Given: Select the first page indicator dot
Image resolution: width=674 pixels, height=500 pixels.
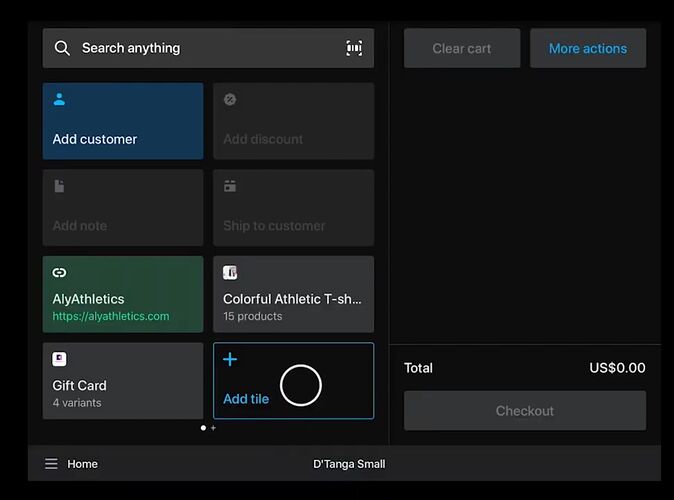Looking at the screenshot, I should tap(203, 428).
